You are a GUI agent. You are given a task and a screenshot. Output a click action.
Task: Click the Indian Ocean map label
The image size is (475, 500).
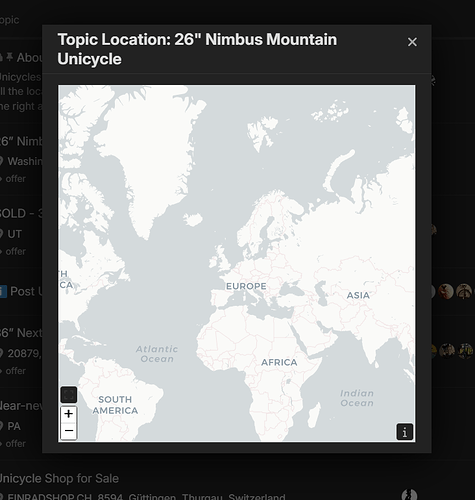357,398
